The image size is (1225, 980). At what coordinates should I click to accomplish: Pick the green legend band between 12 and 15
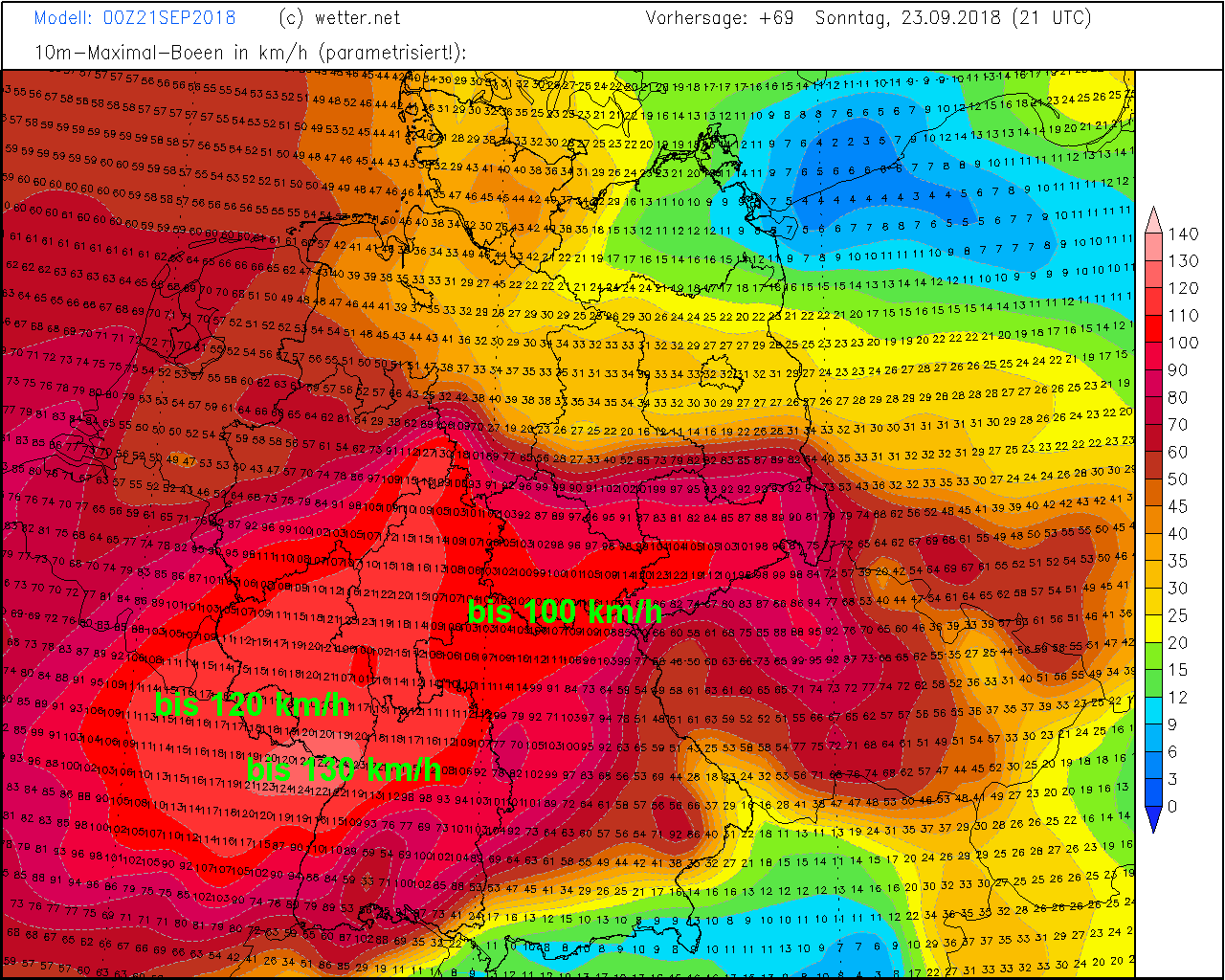tap(1153, 683)
